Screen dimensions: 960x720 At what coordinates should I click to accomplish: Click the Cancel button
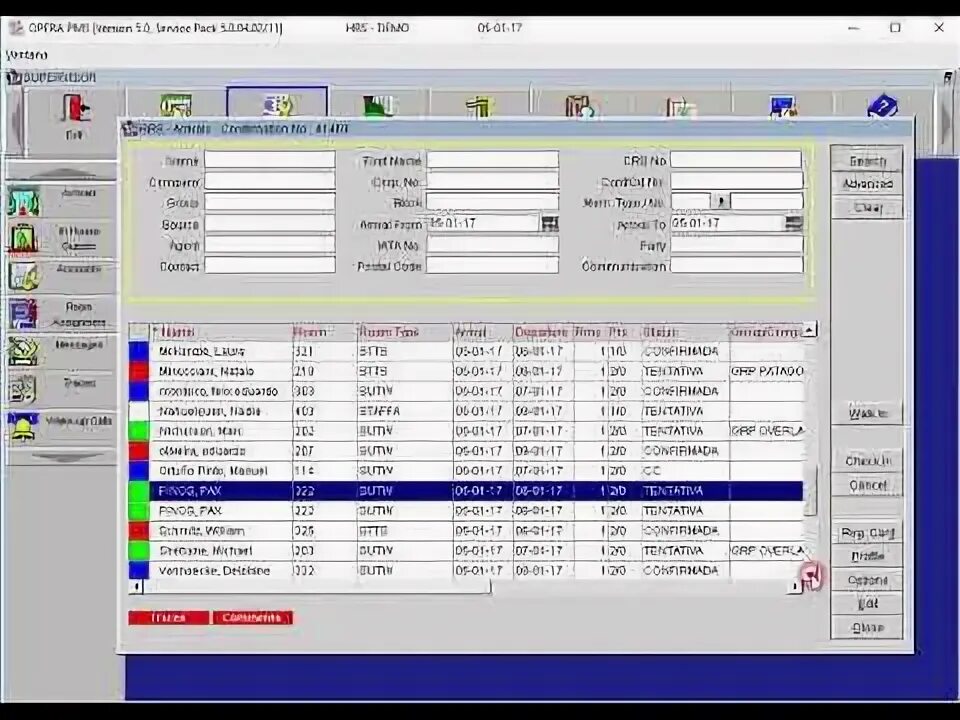coord(867,485)
